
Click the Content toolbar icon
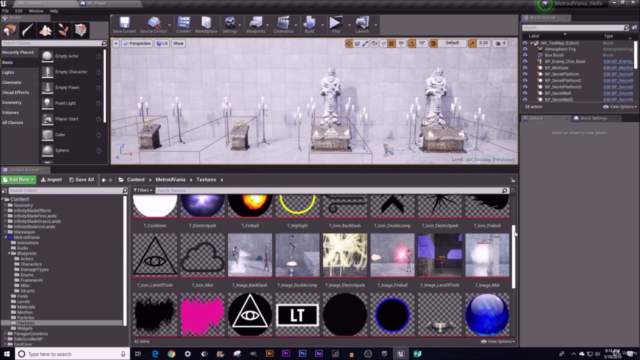pyautogui.click(x=184, y=25)
